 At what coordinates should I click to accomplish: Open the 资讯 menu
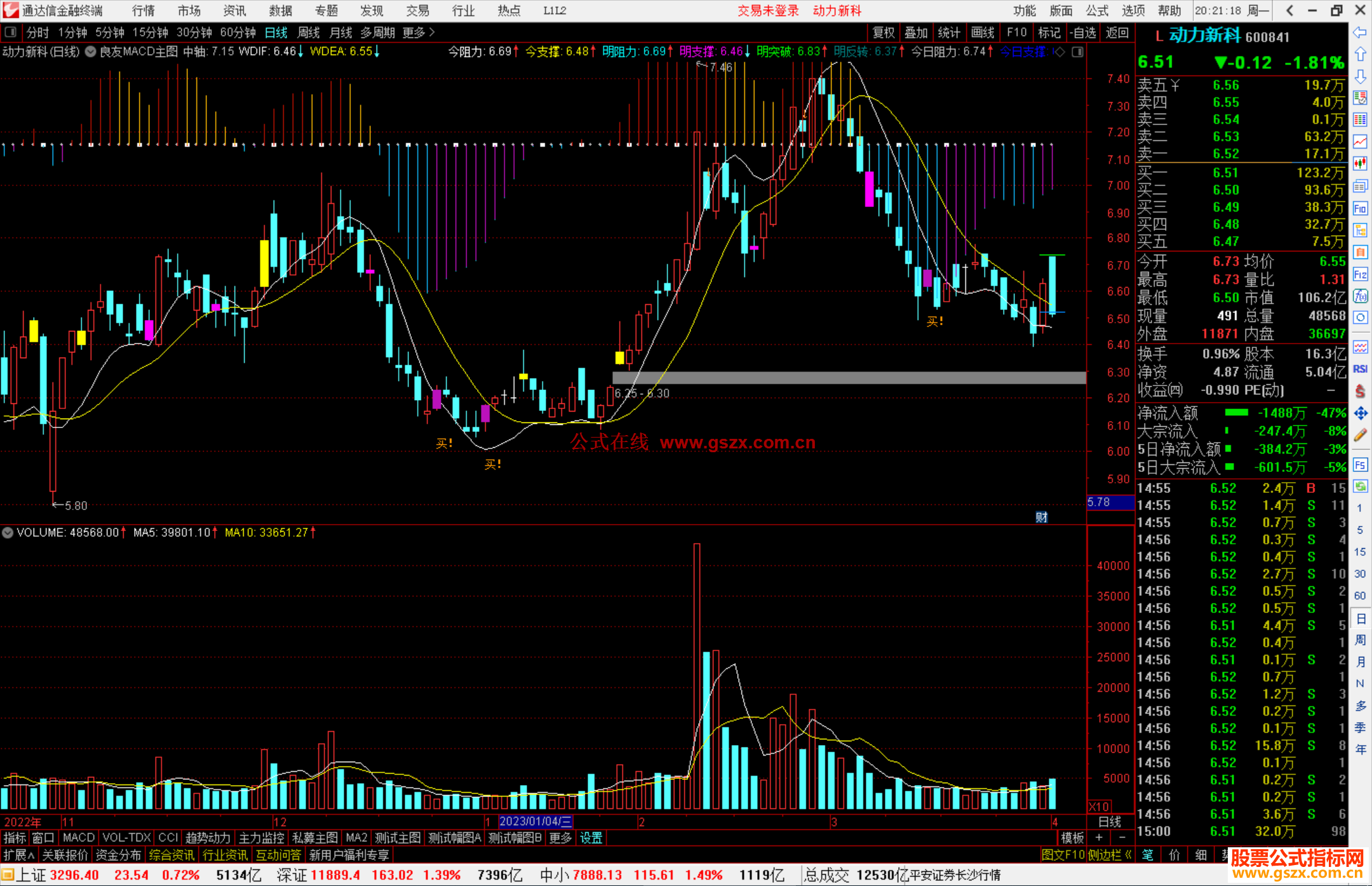point(235,10)
